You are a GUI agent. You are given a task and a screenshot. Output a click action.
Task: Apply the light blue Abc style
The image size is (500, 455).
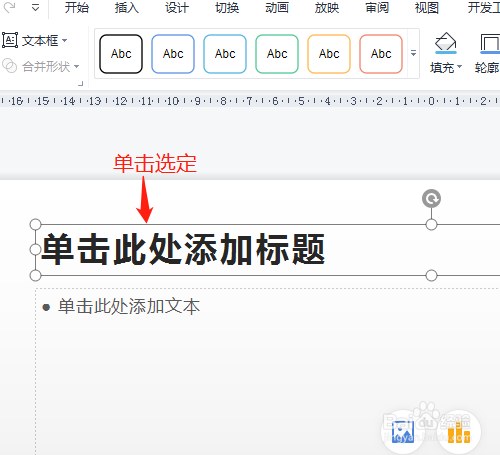tap(225, 54)
